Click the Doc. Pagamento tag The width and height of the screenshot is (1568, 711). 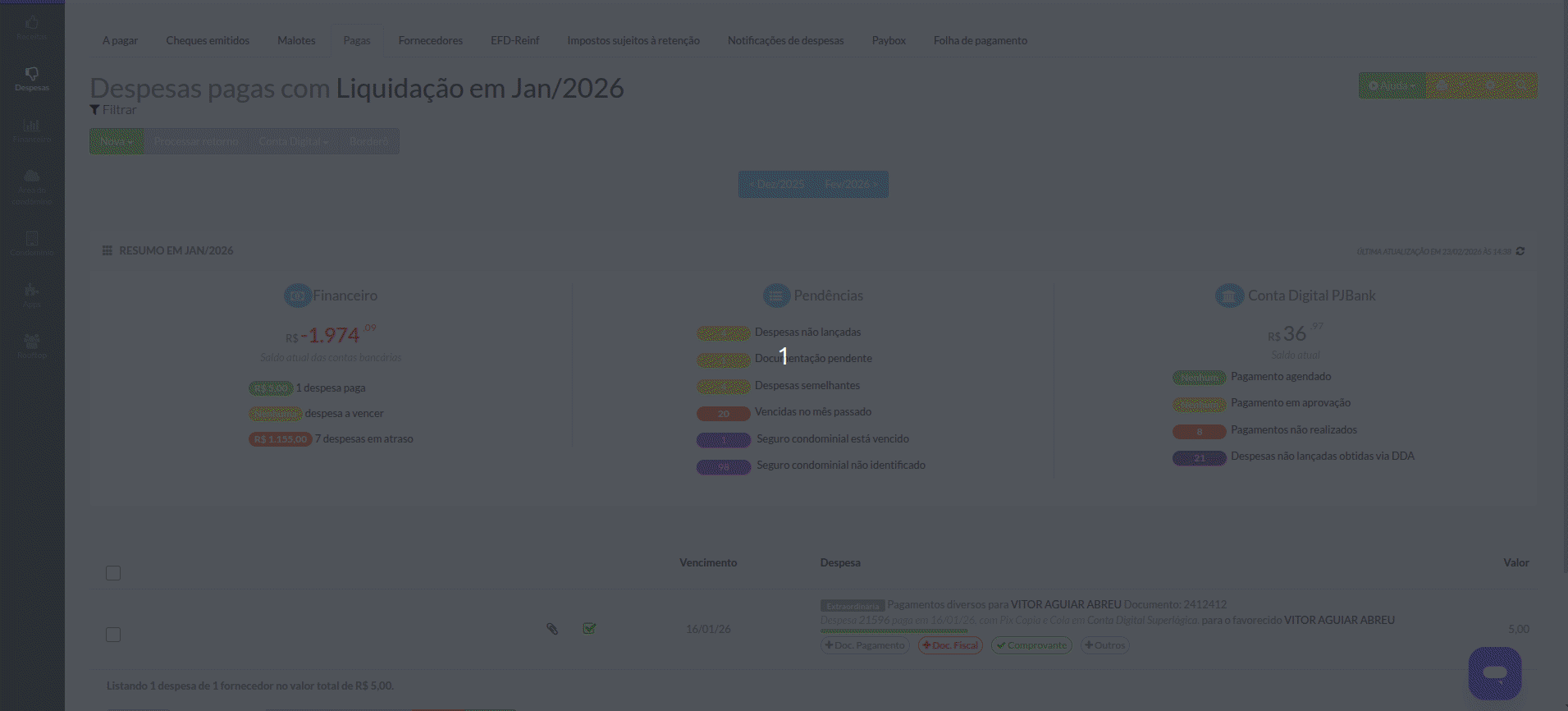866,645
